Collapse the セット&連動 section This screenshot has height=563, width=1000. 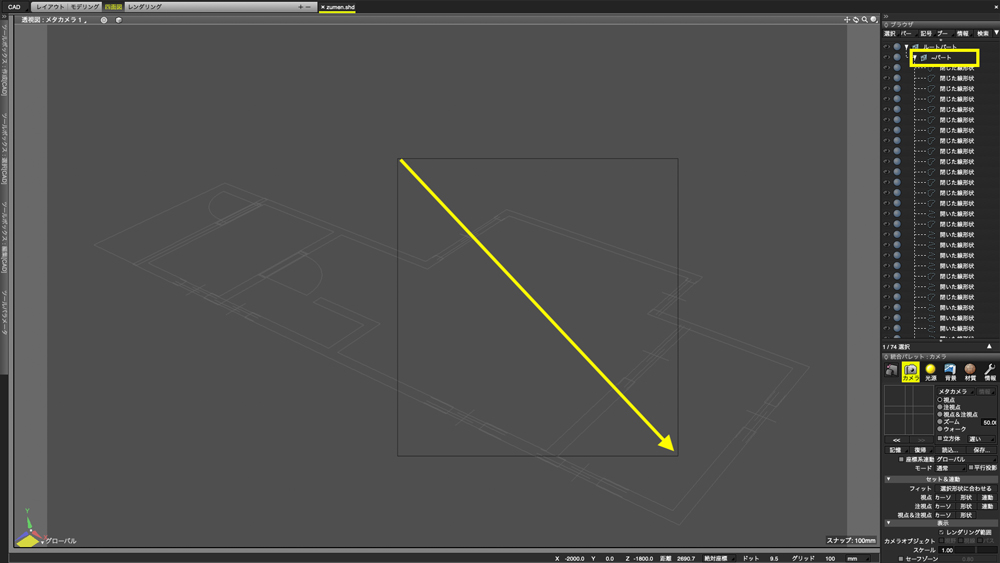pyautogui.click(x=888, y=479)
